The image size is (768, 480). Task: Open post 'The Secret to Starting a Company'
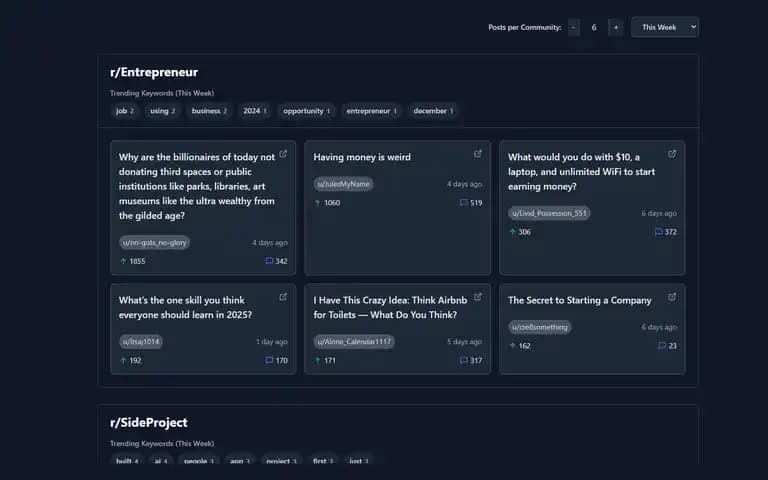pyautogui.click(x=580, y=300)
